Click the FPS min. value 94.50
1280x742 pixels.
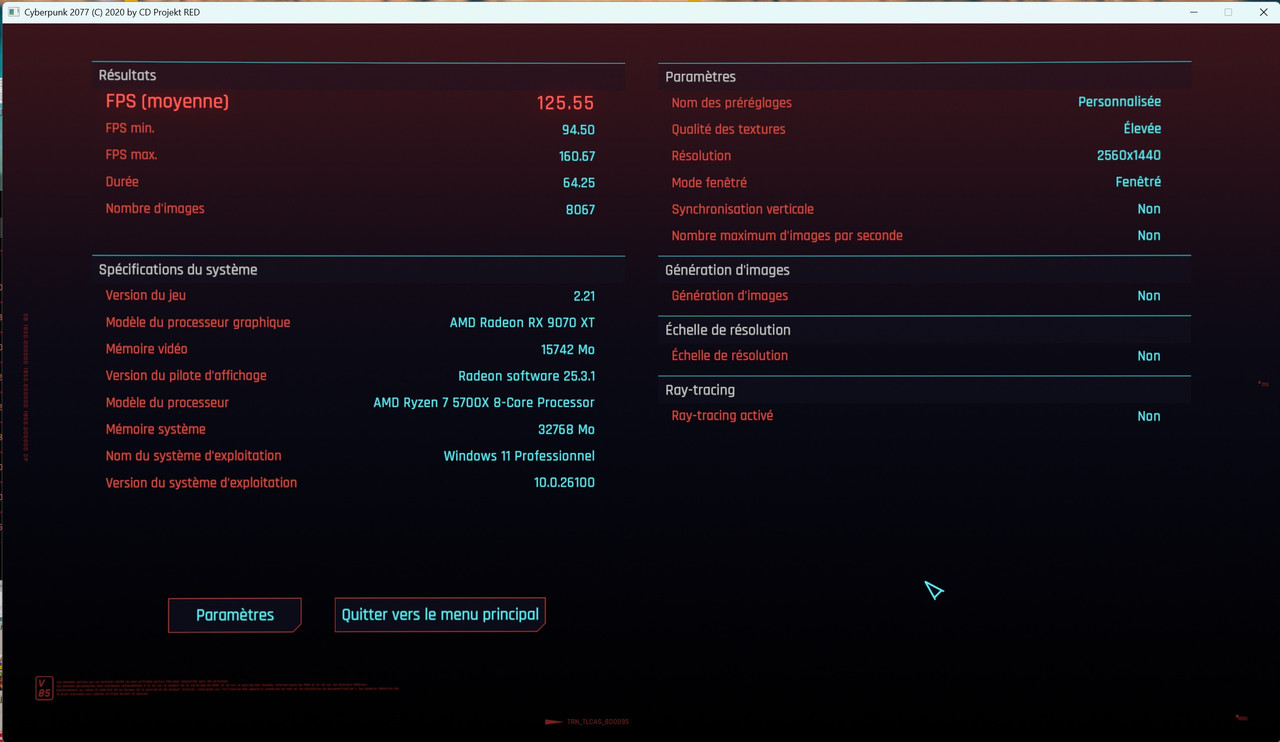(578, 129)
